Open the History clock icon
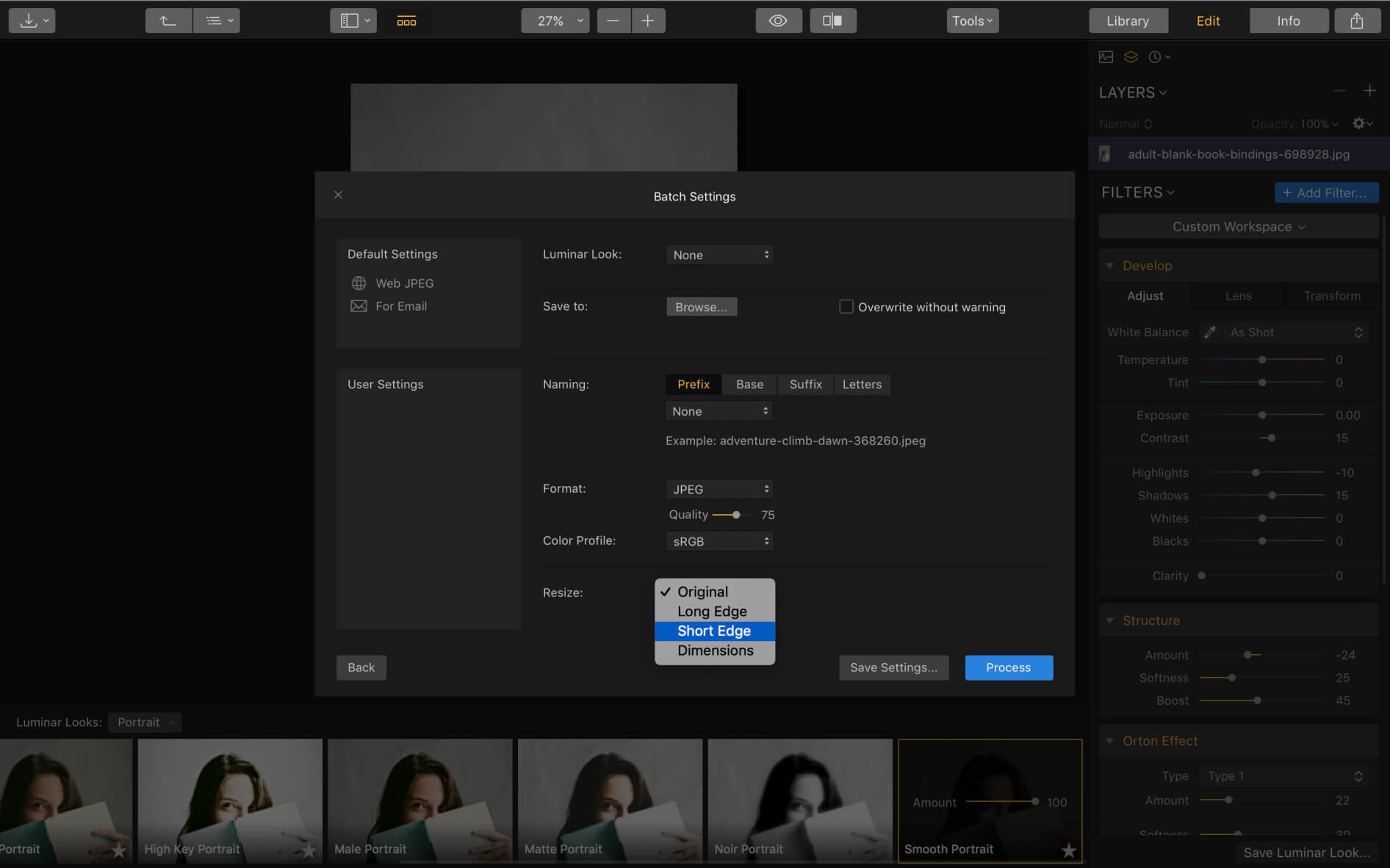The image size is (1390, 868). click(1155, 57)
